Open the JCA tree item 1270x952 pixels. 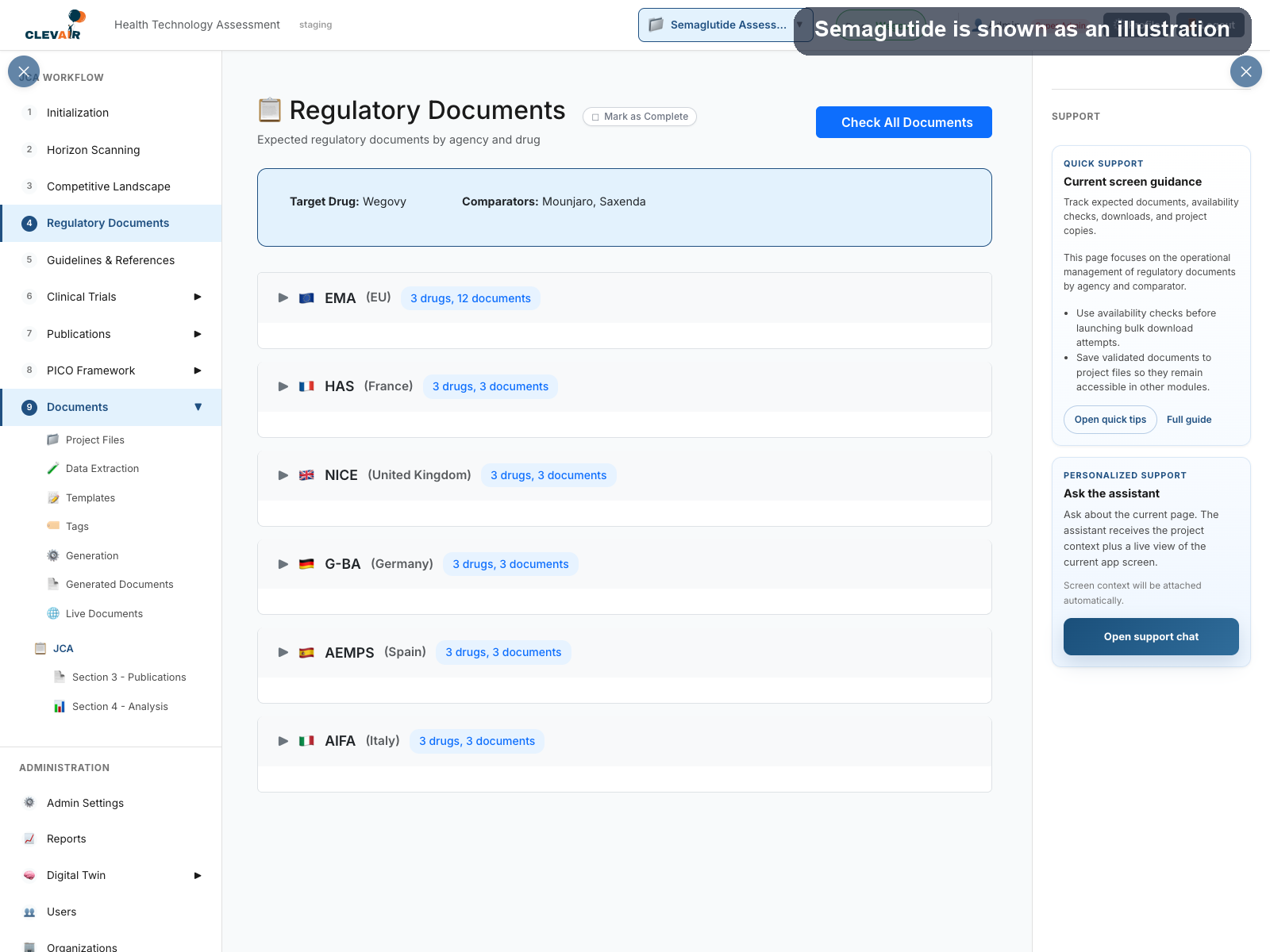click(63, 648)
